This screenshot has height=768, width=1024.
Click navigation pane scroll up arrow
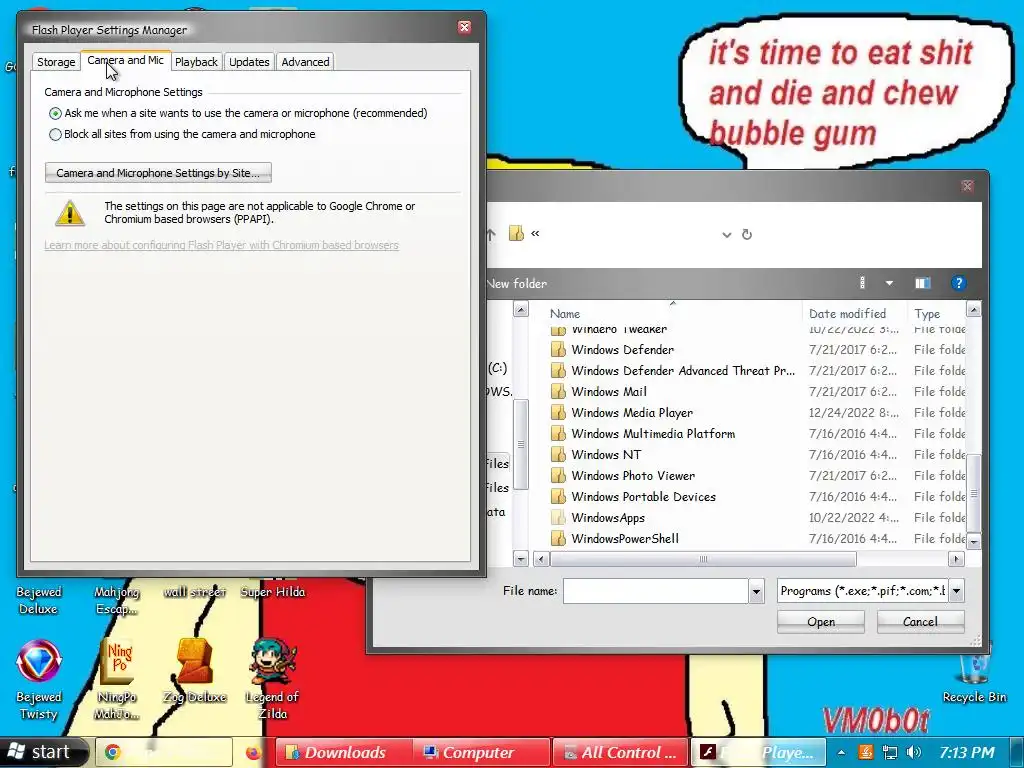click(520, 310)
